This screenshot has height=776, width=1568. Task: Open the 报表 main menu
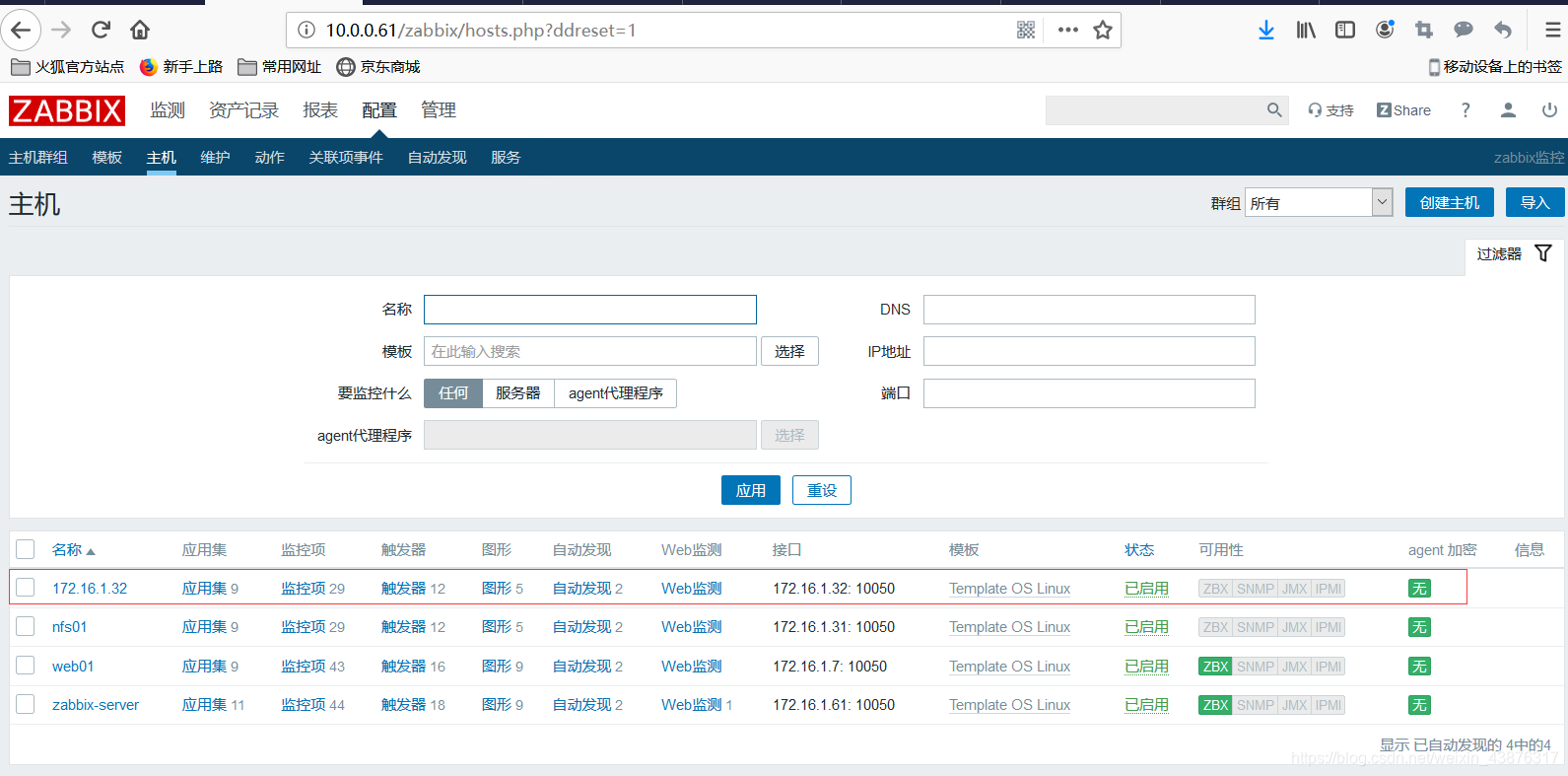(x=320, y=110)
